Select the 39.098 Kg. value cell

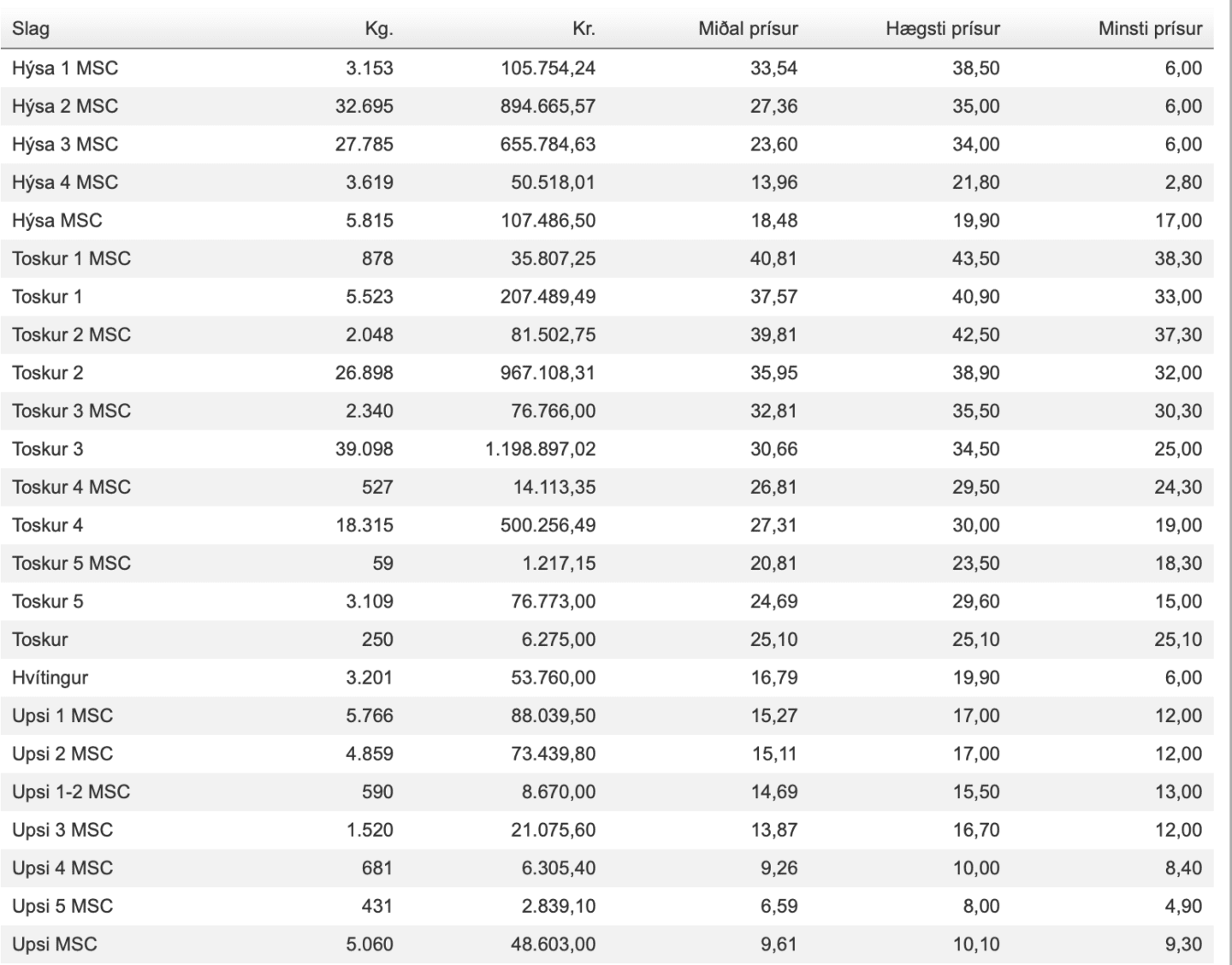point(364,449)
